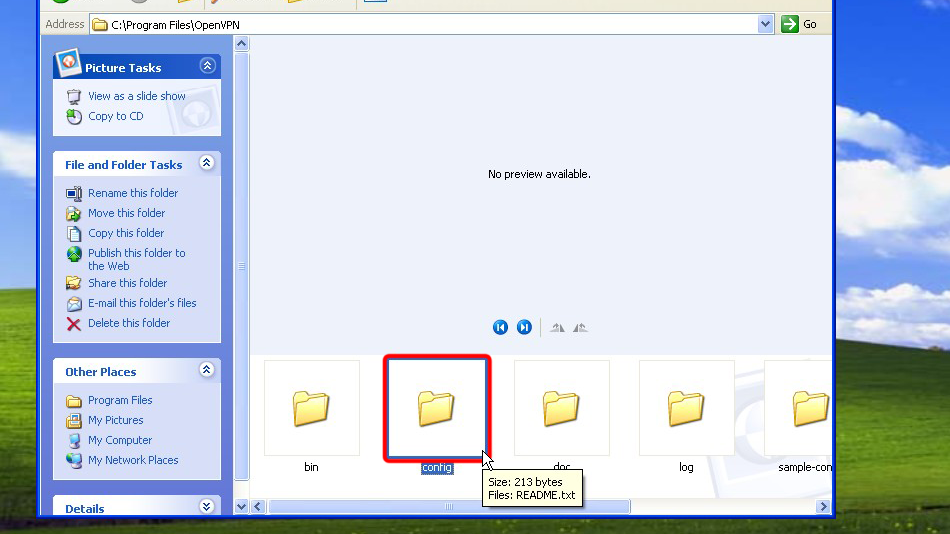Click the My Network Places icon
Viewport: 950px width, 534px height.
tap(74, 460)
